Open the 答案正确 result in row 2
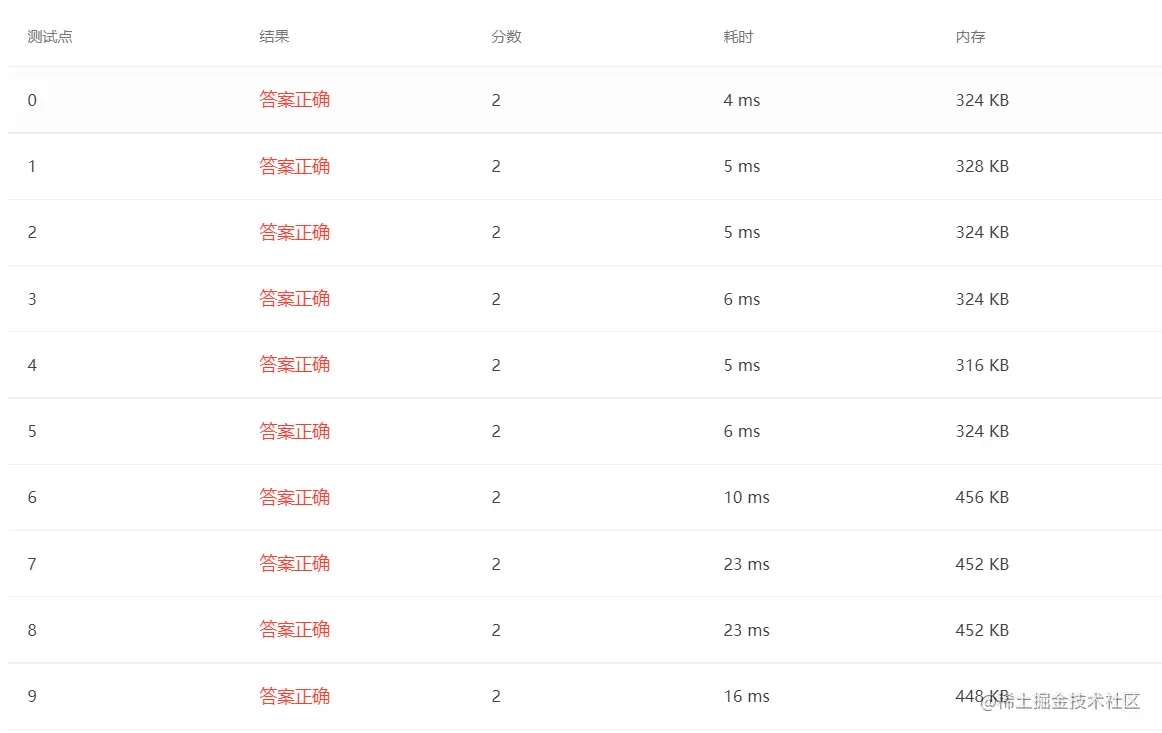The height and width of the screenshot is (733, 1162). point(295,232)
